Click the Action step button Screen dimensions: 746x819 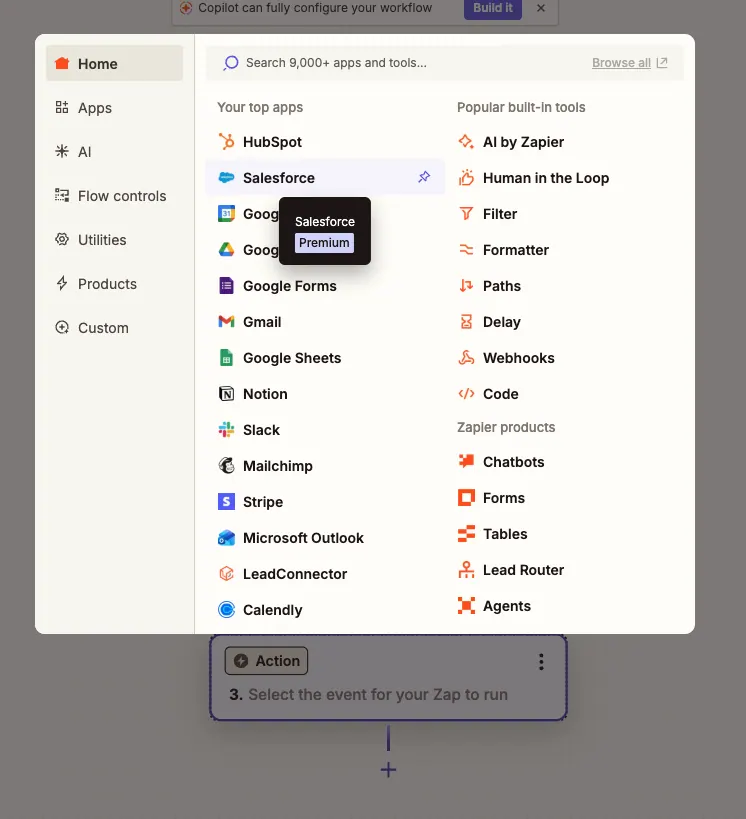pos(266,661)
